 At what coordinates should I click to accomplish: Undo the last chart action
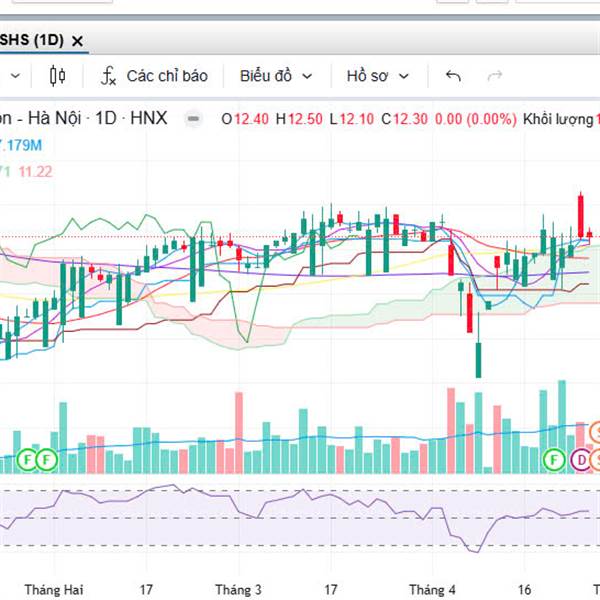pos(453,76)
